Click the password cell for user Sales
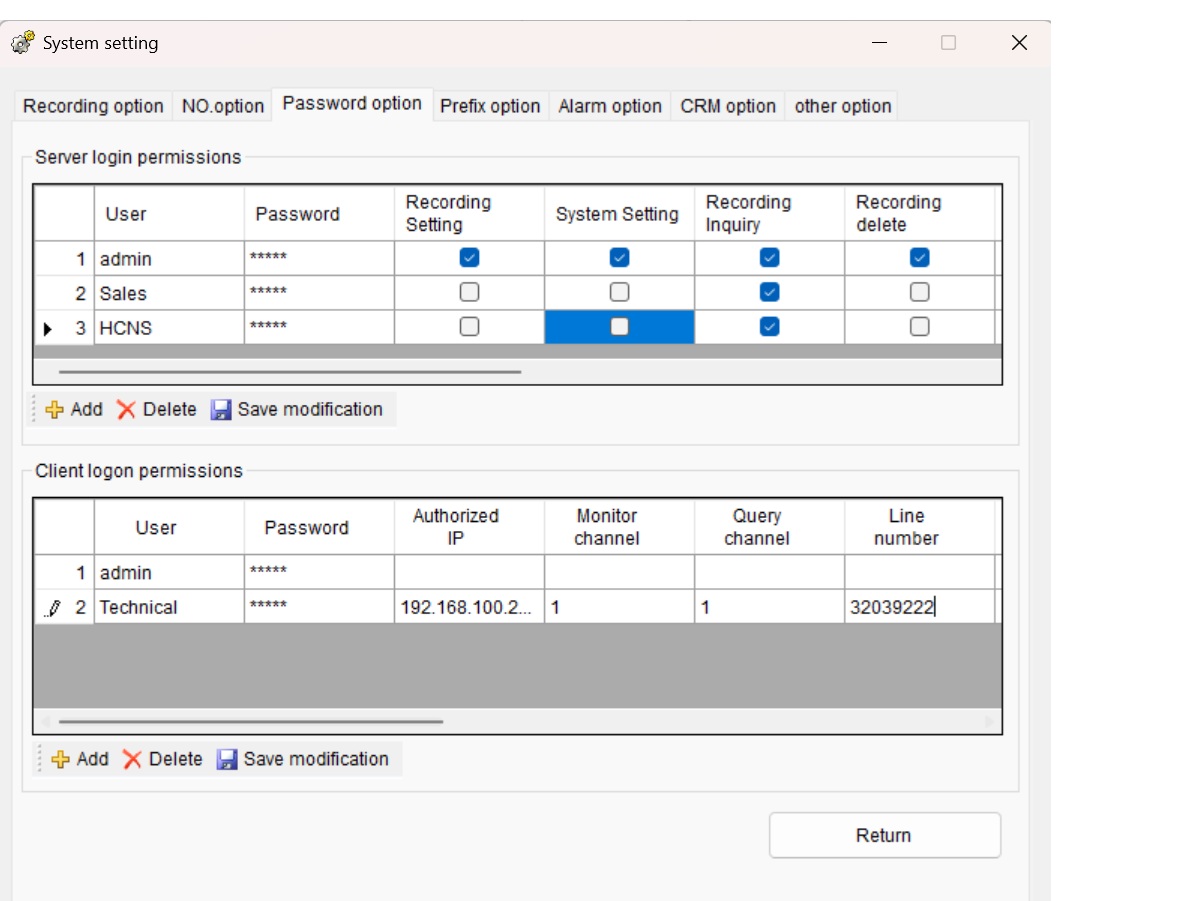 (319, 293)
